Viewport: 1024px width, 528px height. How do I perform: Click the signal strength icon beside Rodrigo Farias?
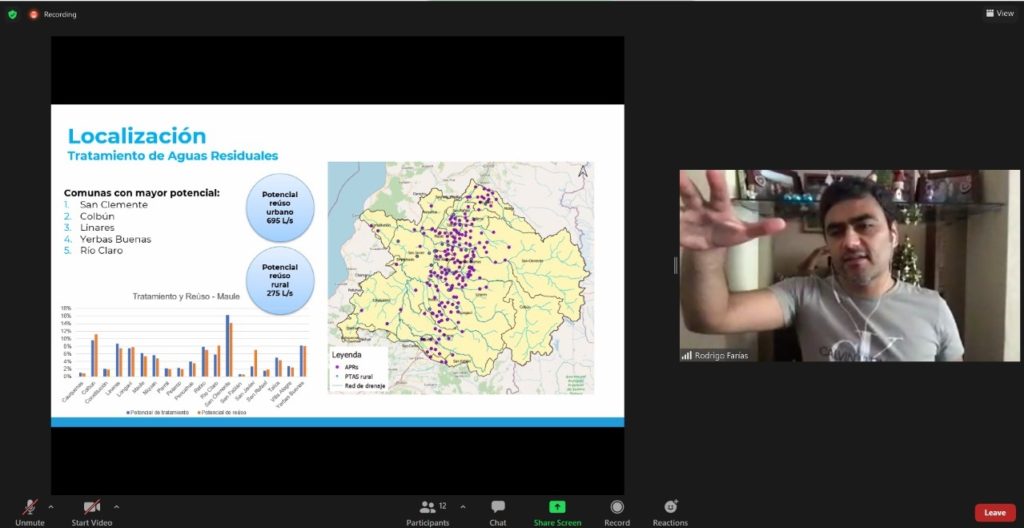click(x=687, y=355)
